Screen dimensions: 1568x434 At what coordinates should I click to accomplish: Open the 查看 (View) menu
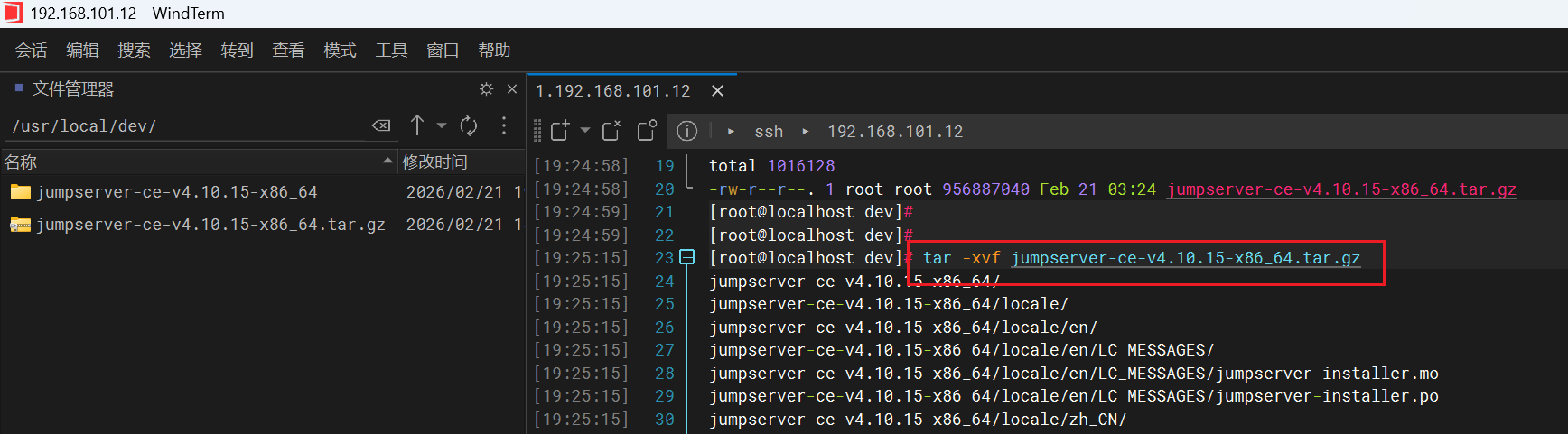(288, 51)
